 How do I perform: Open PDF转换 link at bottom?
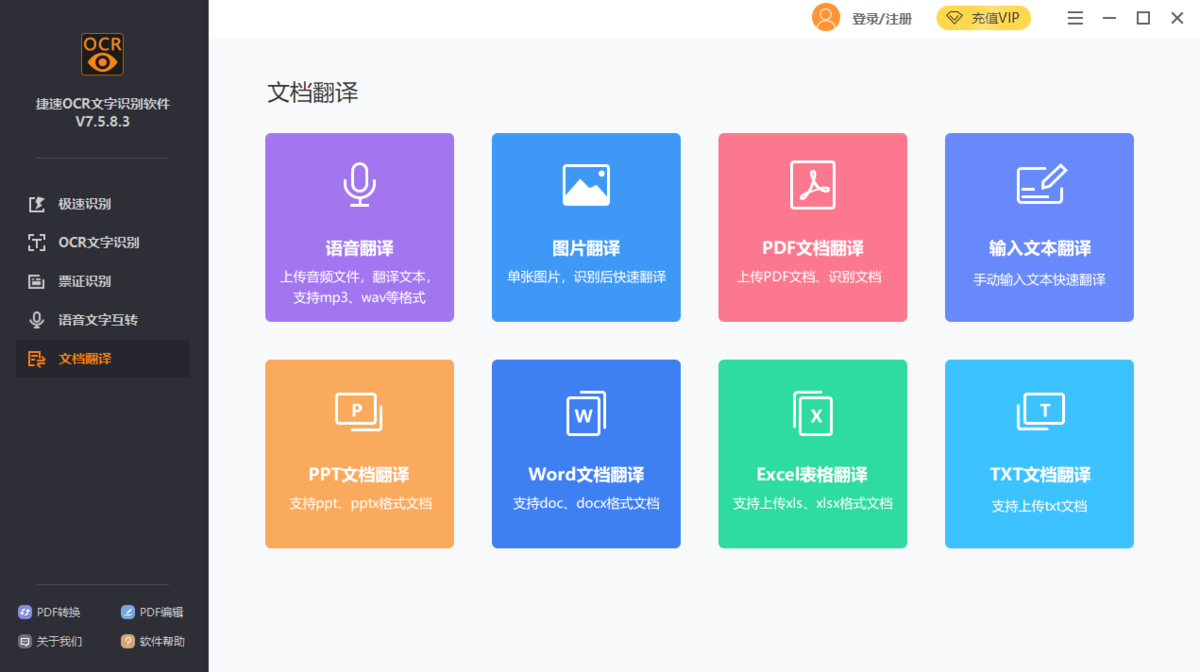click(50, 612)
